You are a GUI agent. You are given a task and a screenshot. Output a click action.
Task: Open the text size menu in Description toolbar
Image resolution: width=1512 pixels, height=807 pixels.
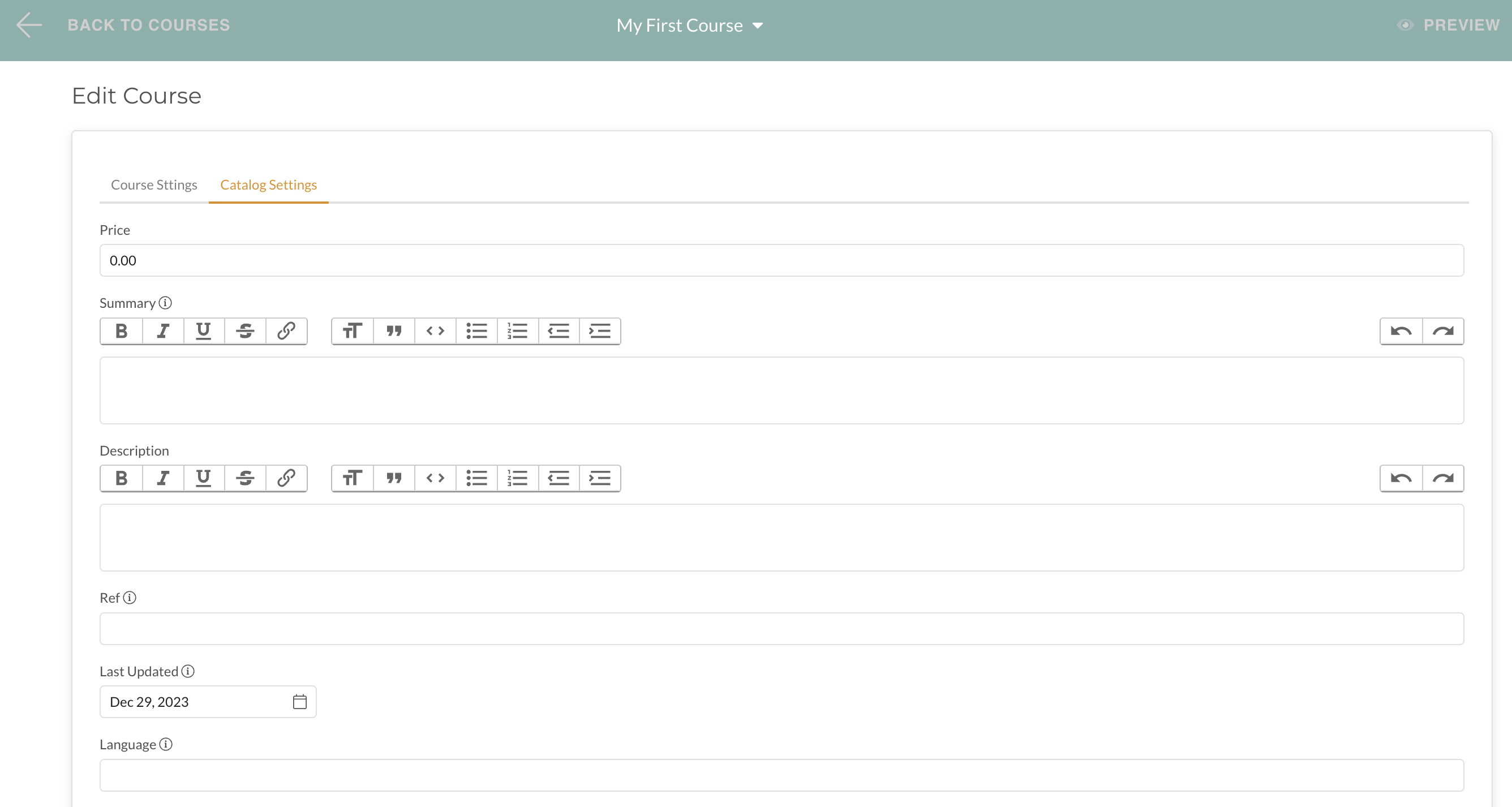[353, 478]
